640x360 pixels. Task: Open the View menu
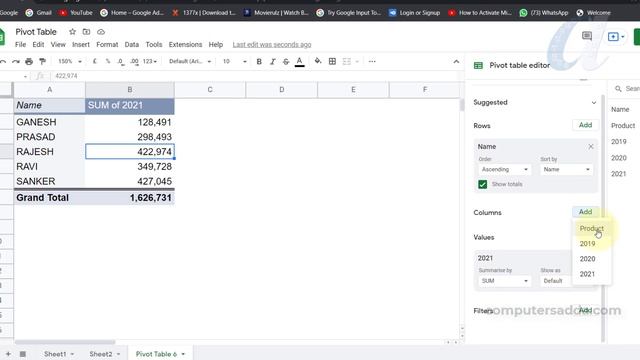[58, 44]
